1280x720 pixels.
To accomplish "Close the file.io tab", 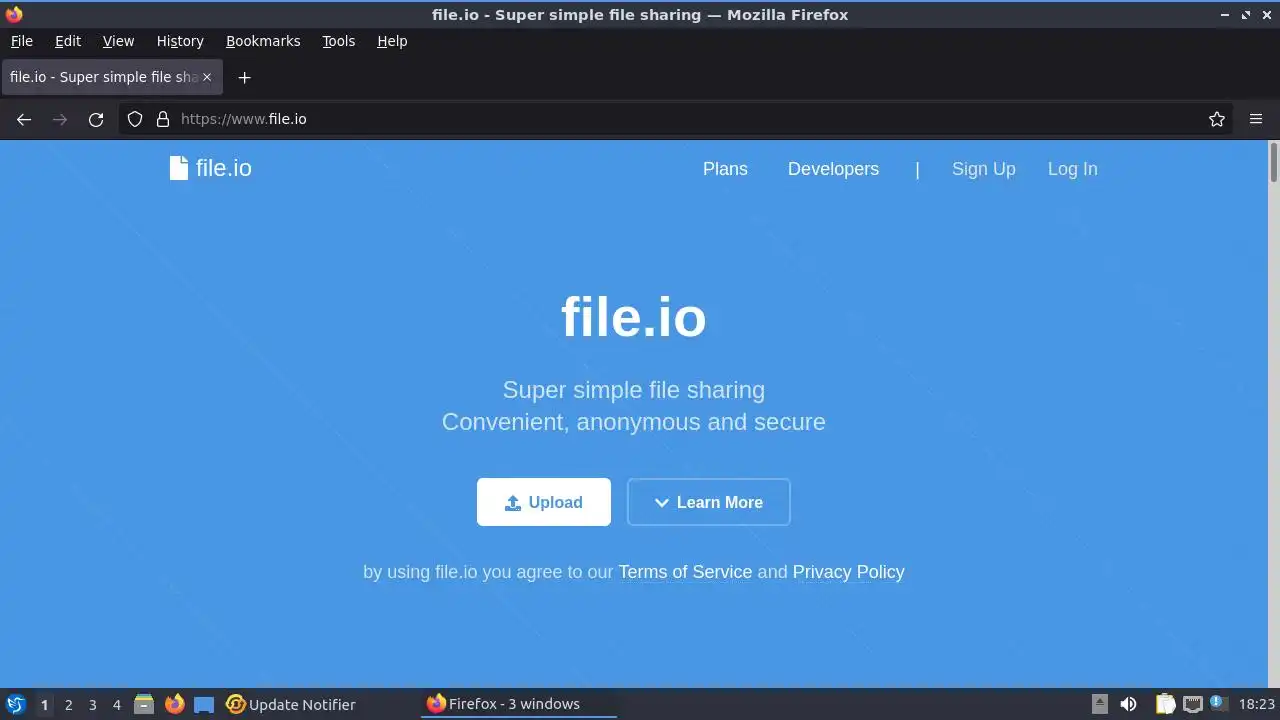I will (207, 77).
